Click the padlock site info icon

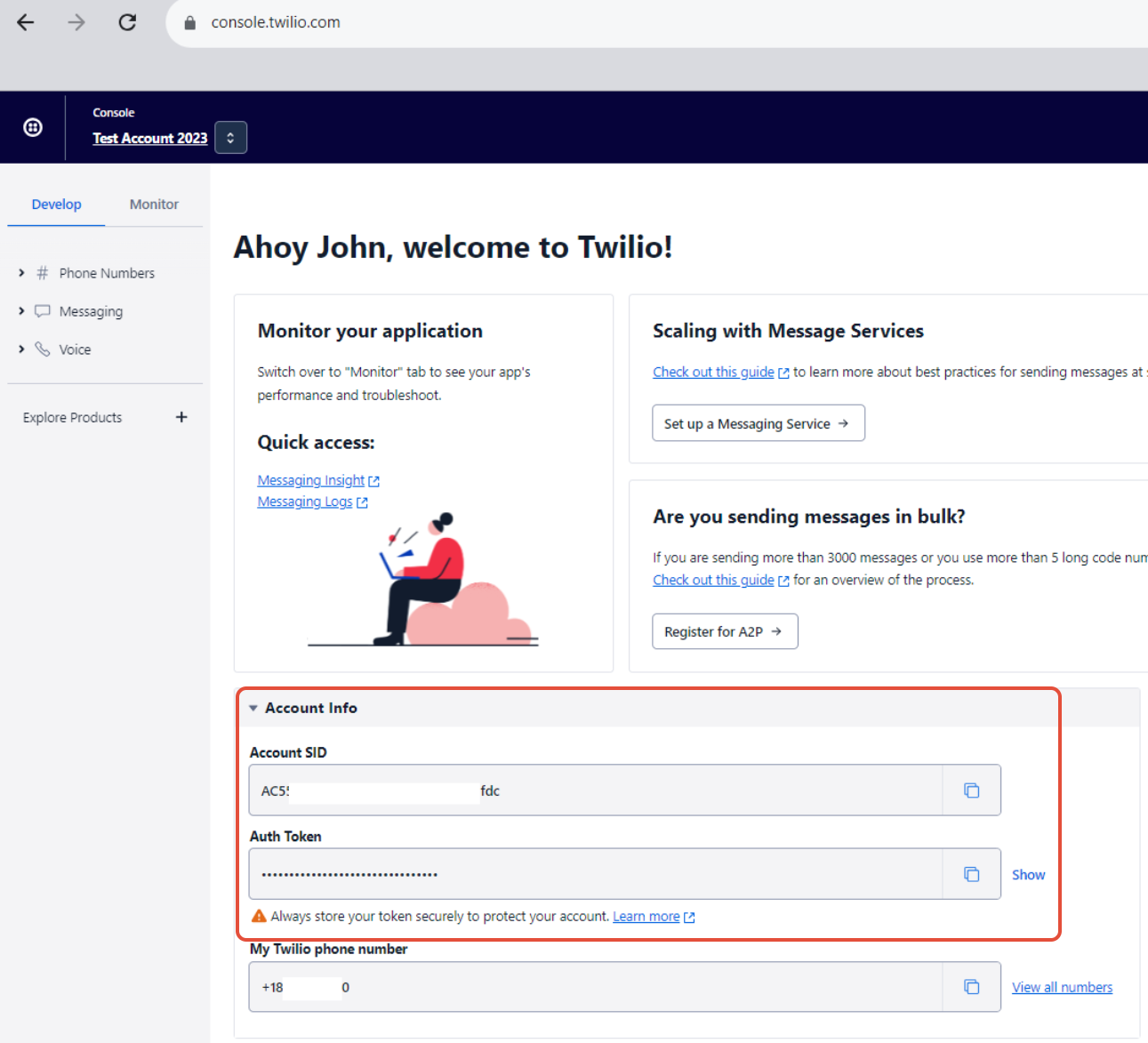[189, 23]
